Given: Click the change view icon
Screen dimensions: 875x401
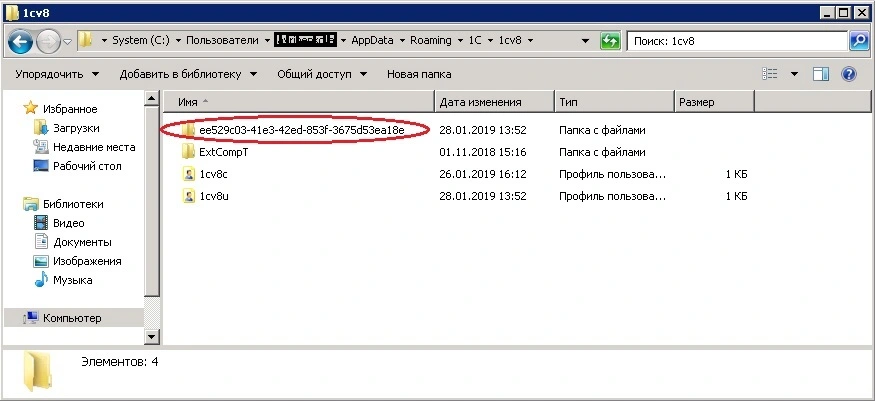Looking at the screenshot, I should click(770, 74).
